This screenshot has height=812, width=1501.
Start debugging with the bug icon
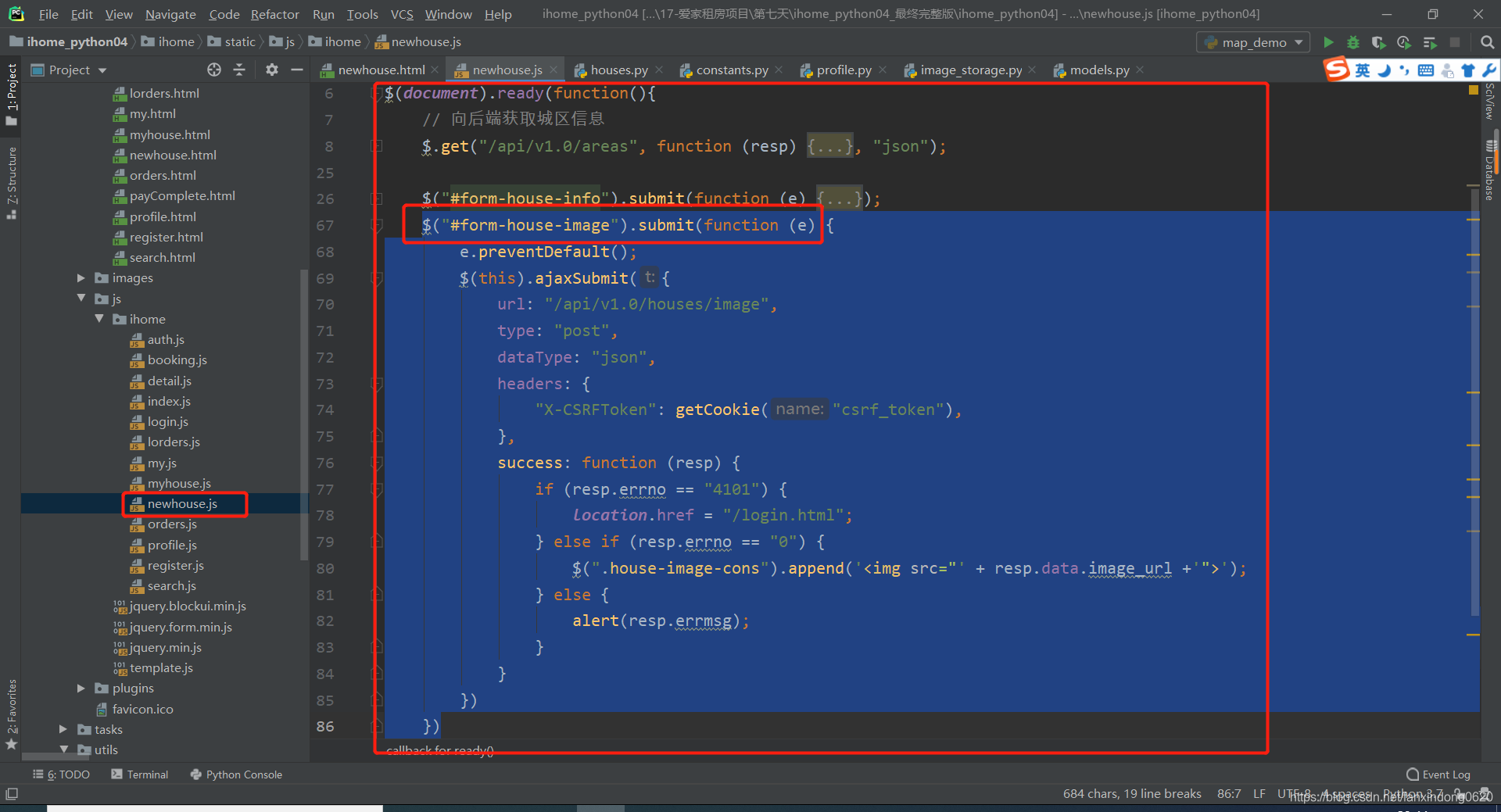click(x=1353, y=42)
